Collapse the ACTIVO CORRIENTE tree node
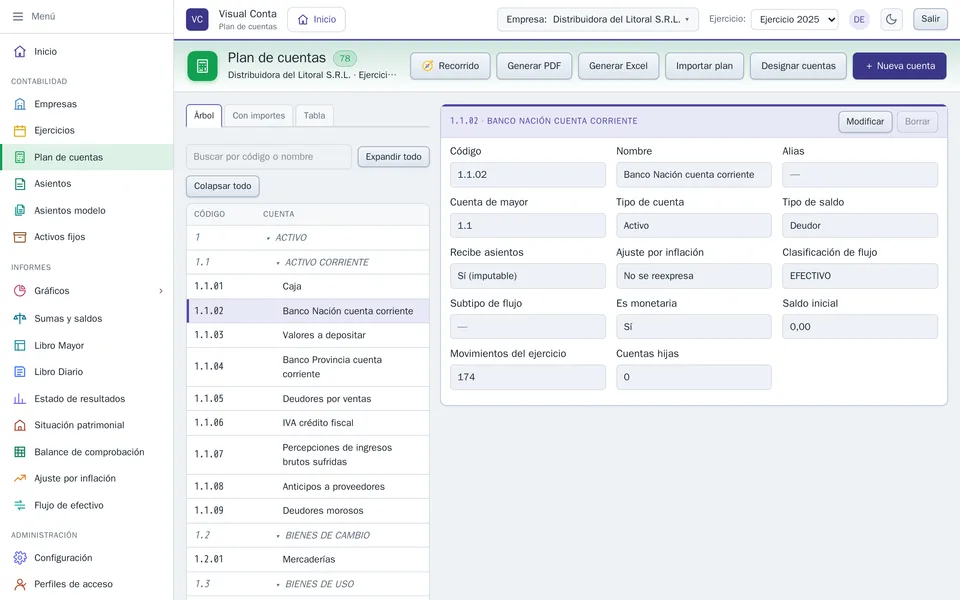 (278, 263)
